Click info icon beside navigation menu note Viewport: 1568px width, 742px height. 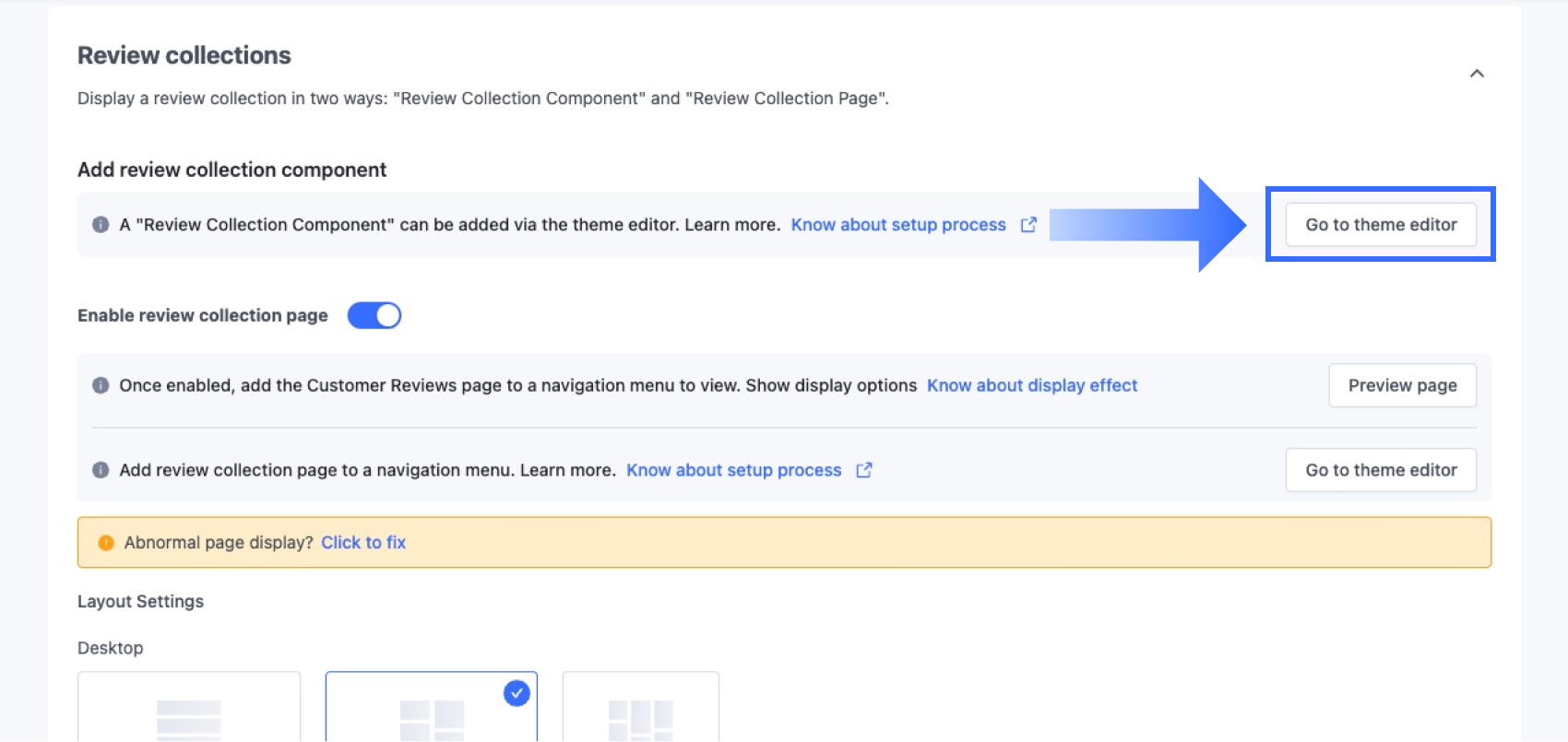point(101,470)
